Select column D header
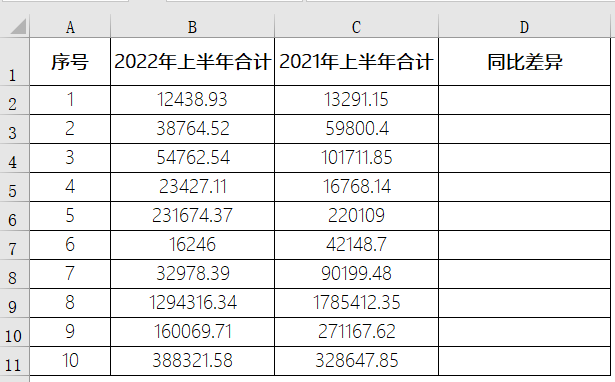This screenshot has height=382, width=615. click(524, 27)
